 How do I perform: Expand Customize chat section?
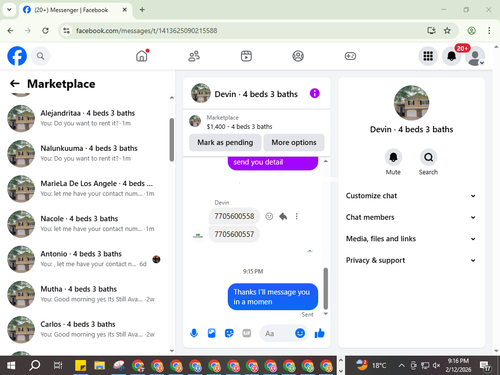[411, 196]
